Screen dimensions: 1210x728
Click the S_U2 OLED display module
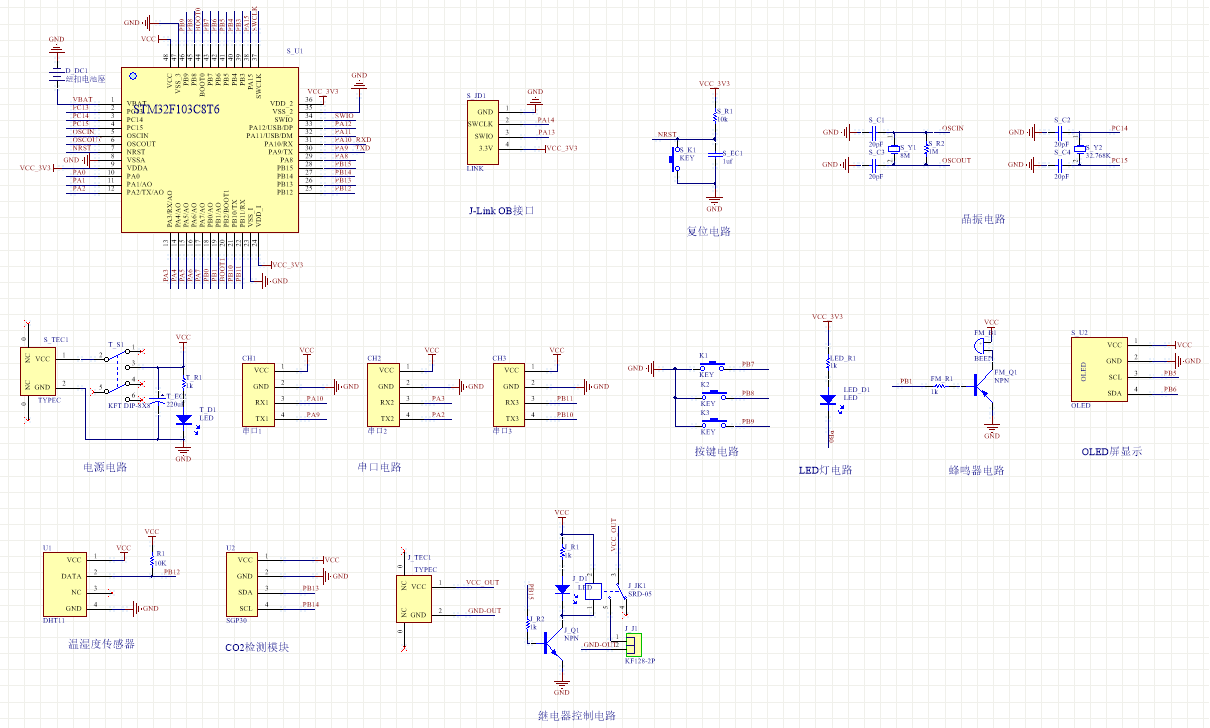tap(1098, 369)
